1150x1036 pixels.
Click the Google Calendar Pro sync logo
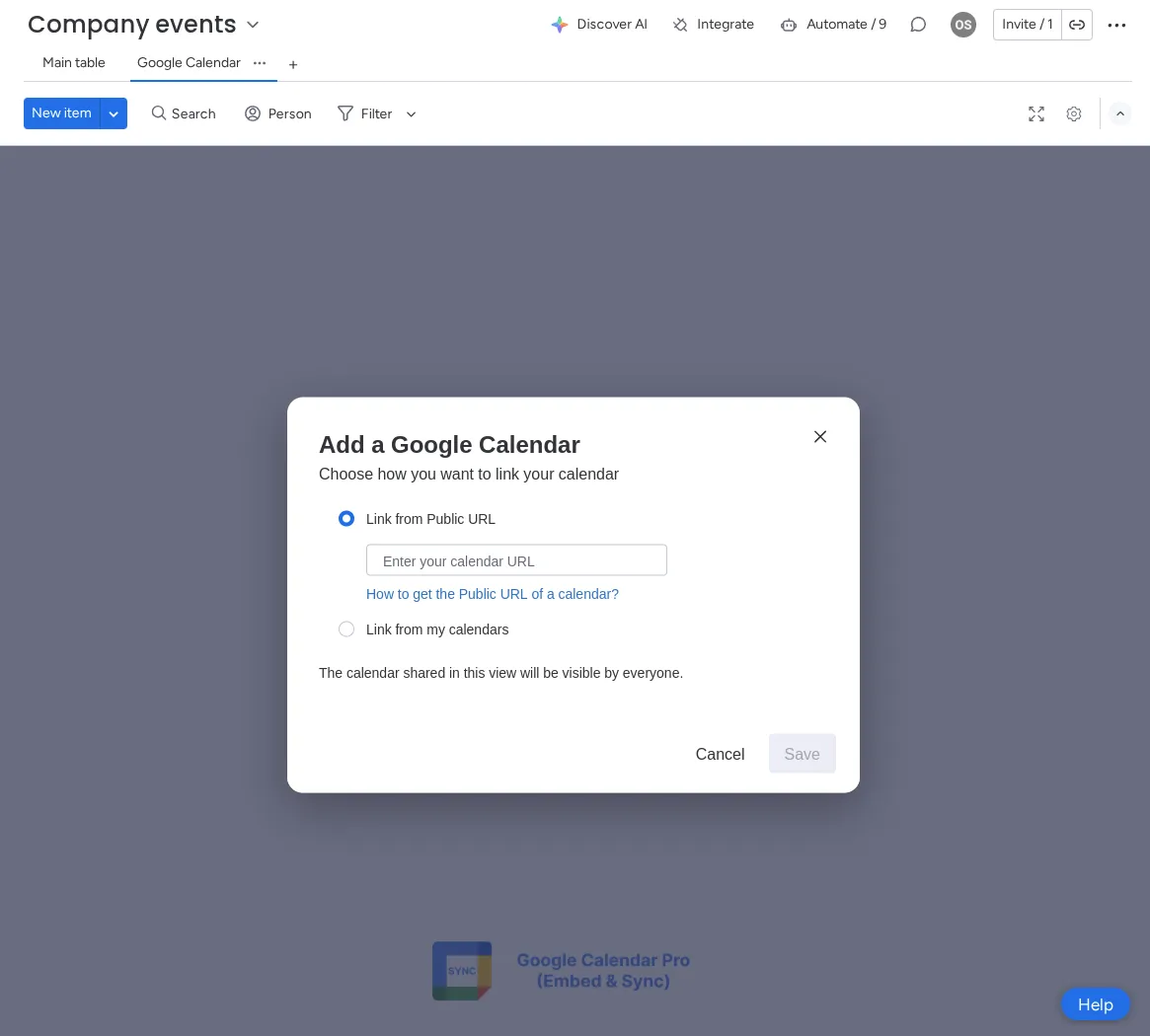pos(462,971)
